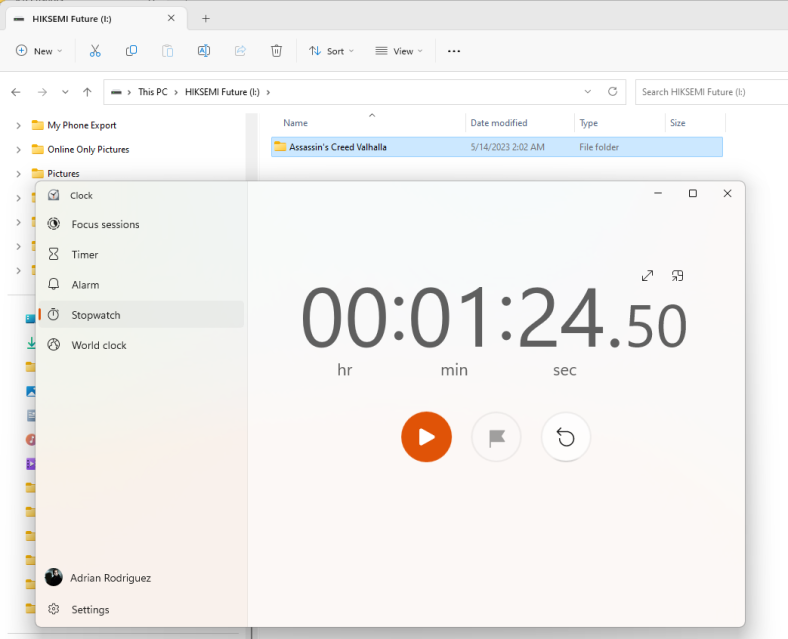
Task: Open the View dropdown menu
Action: pos(399,51)
